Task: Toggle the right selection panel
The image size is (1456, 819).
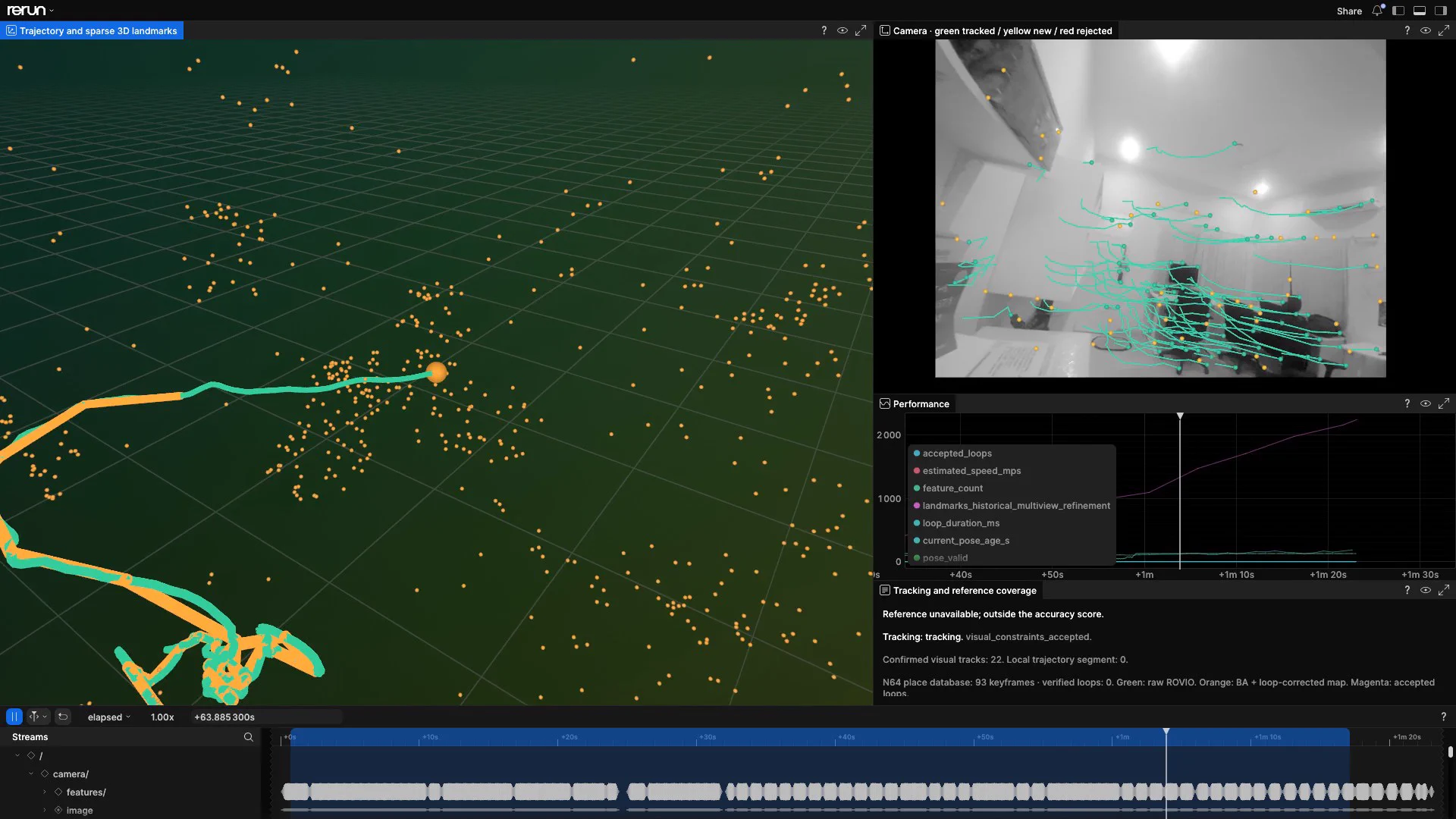Action: (x=1441, y=11)
